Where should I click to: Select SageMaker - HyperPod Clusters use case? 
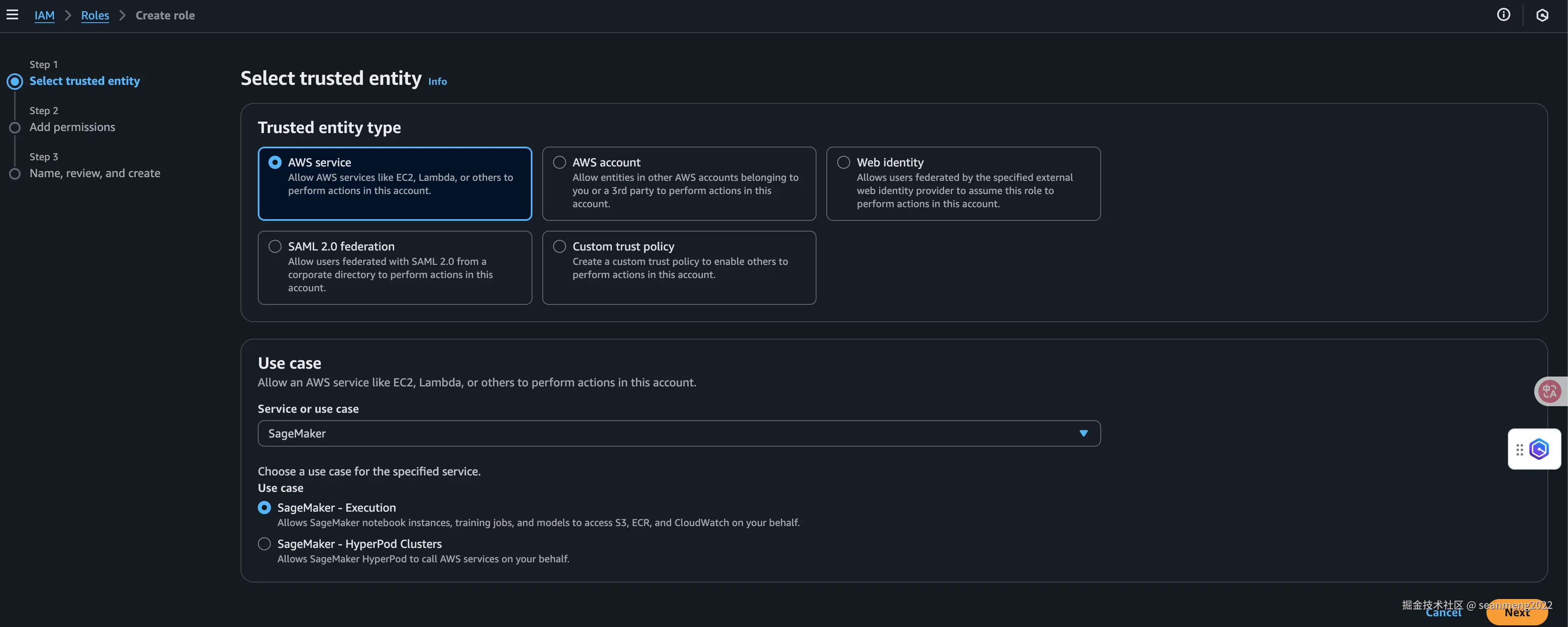(264, 544)
